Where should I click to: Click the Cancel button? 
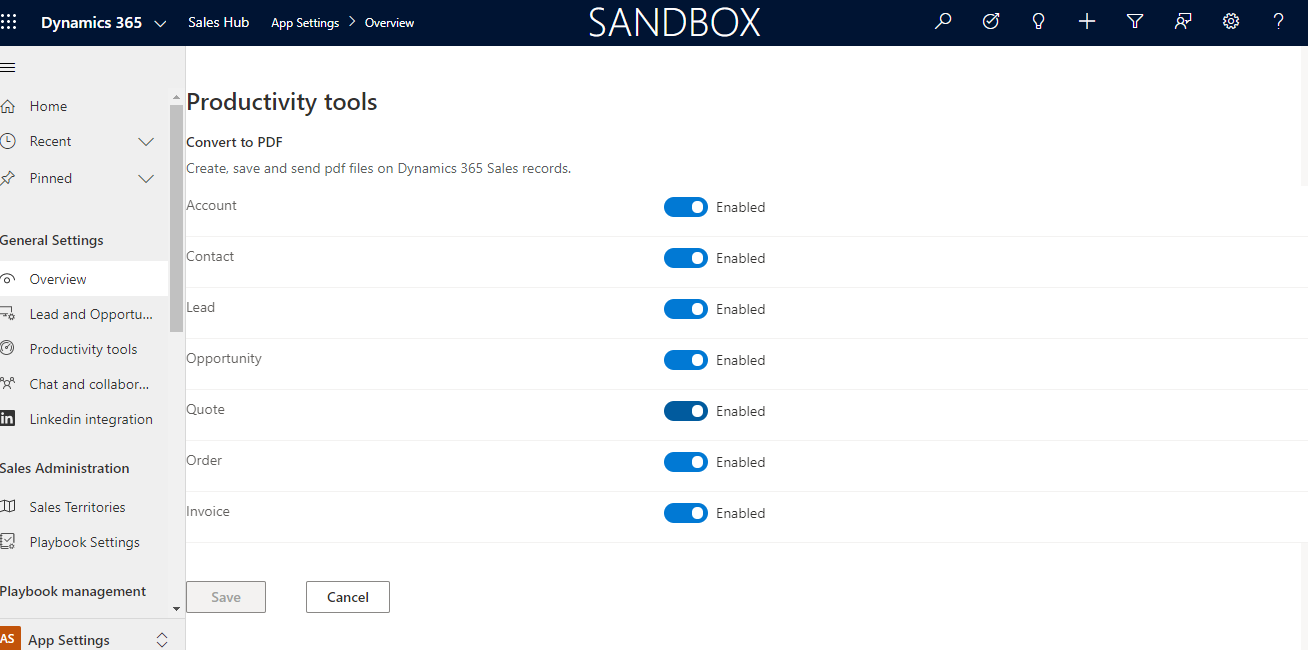coord(348,597)
